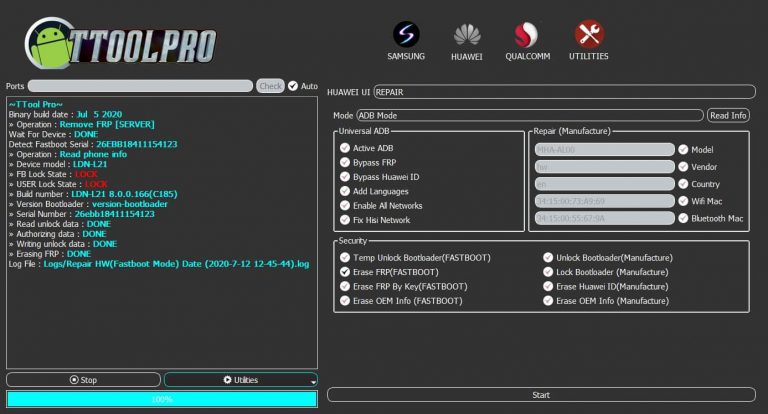The height and width of the screenshot is (414, 768).
Task: Click log file path link in log
Action: coord(176,264)
